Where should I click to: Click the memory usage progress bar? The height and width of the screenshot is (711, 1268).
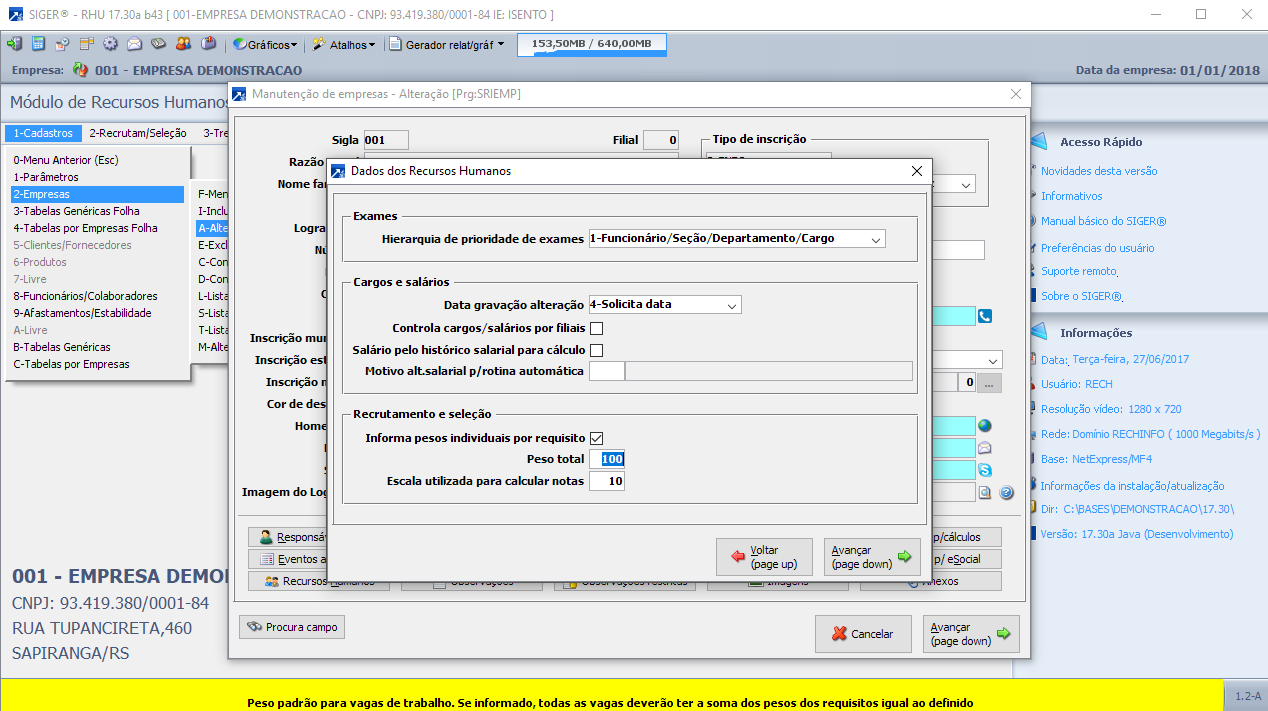pyautogui.click(x=592, y=44)
